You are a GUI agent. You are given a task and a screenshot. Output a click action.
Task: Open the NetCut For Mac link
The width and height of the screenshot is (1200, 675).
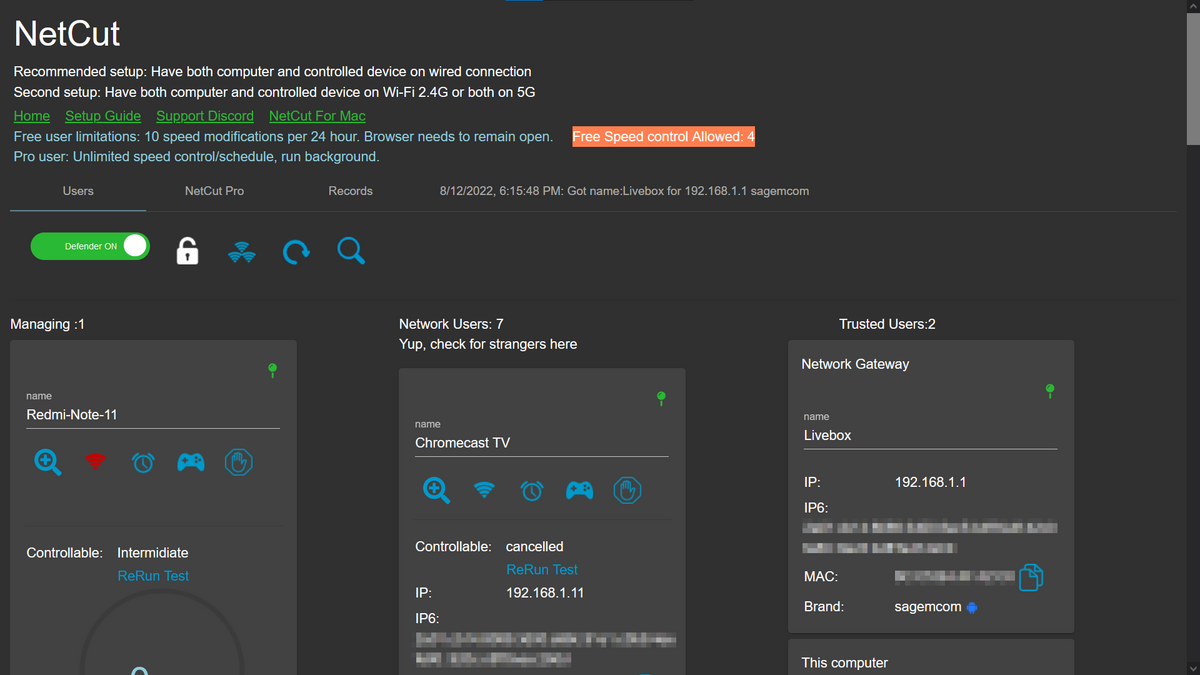coord(317,116)
